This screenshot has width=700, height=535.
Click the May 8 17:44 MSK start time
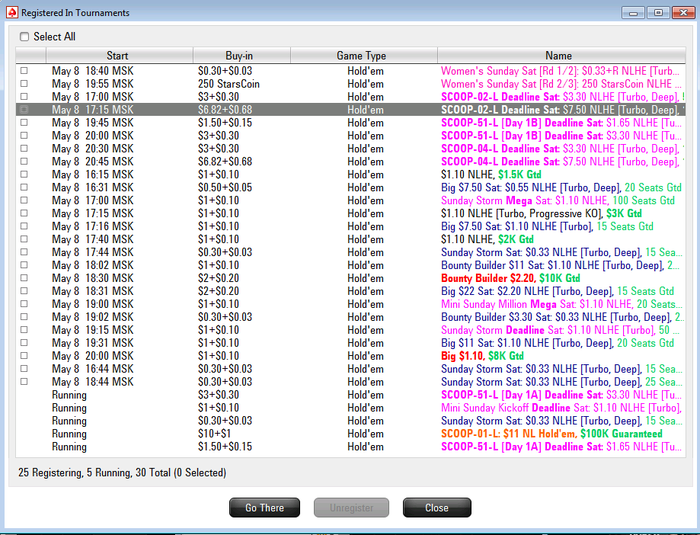click(x=92, y=252)
